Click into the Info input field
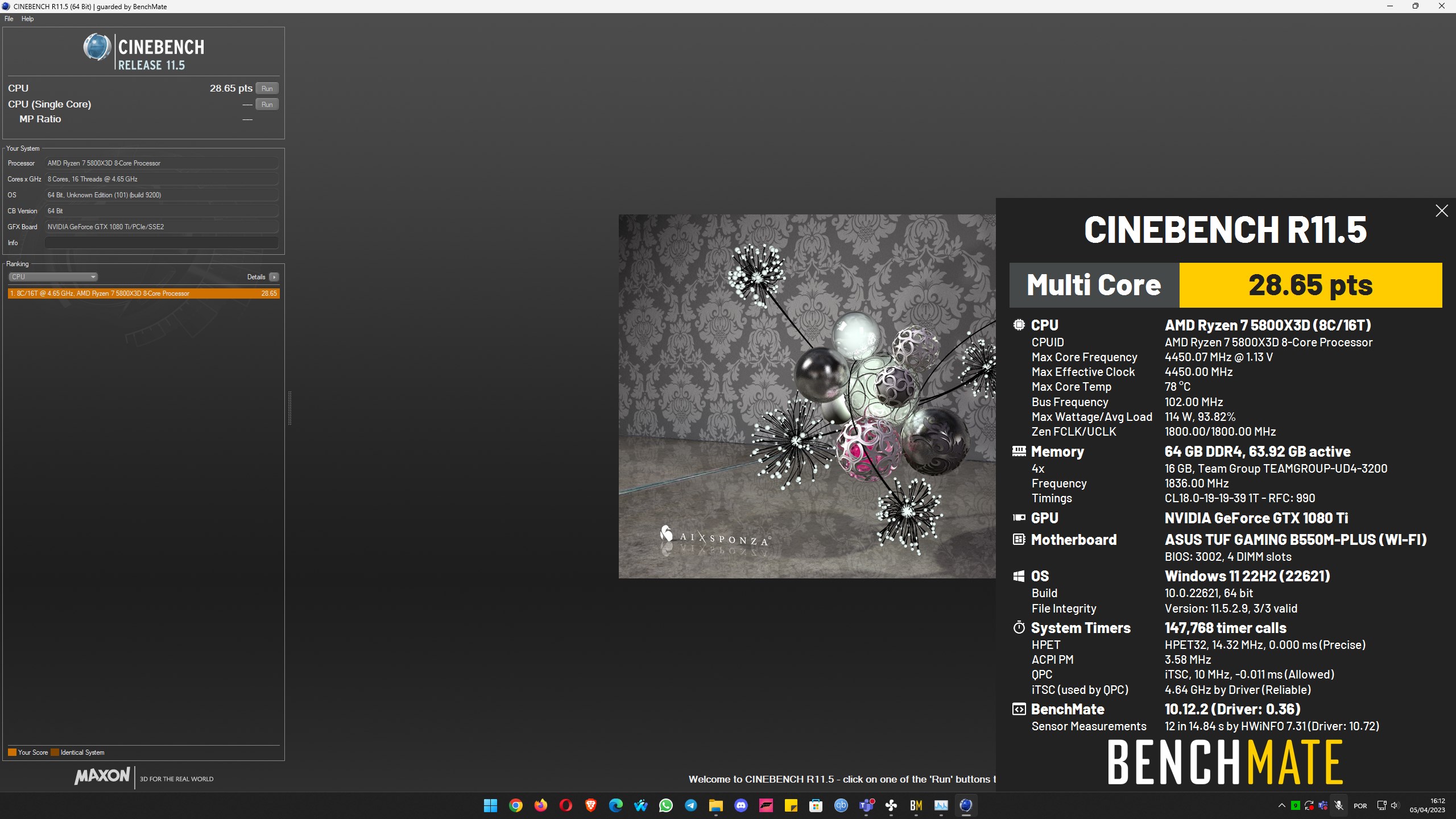Image resolution: width=1456 pixels, height=819 pixels. (x=162, y=243)
